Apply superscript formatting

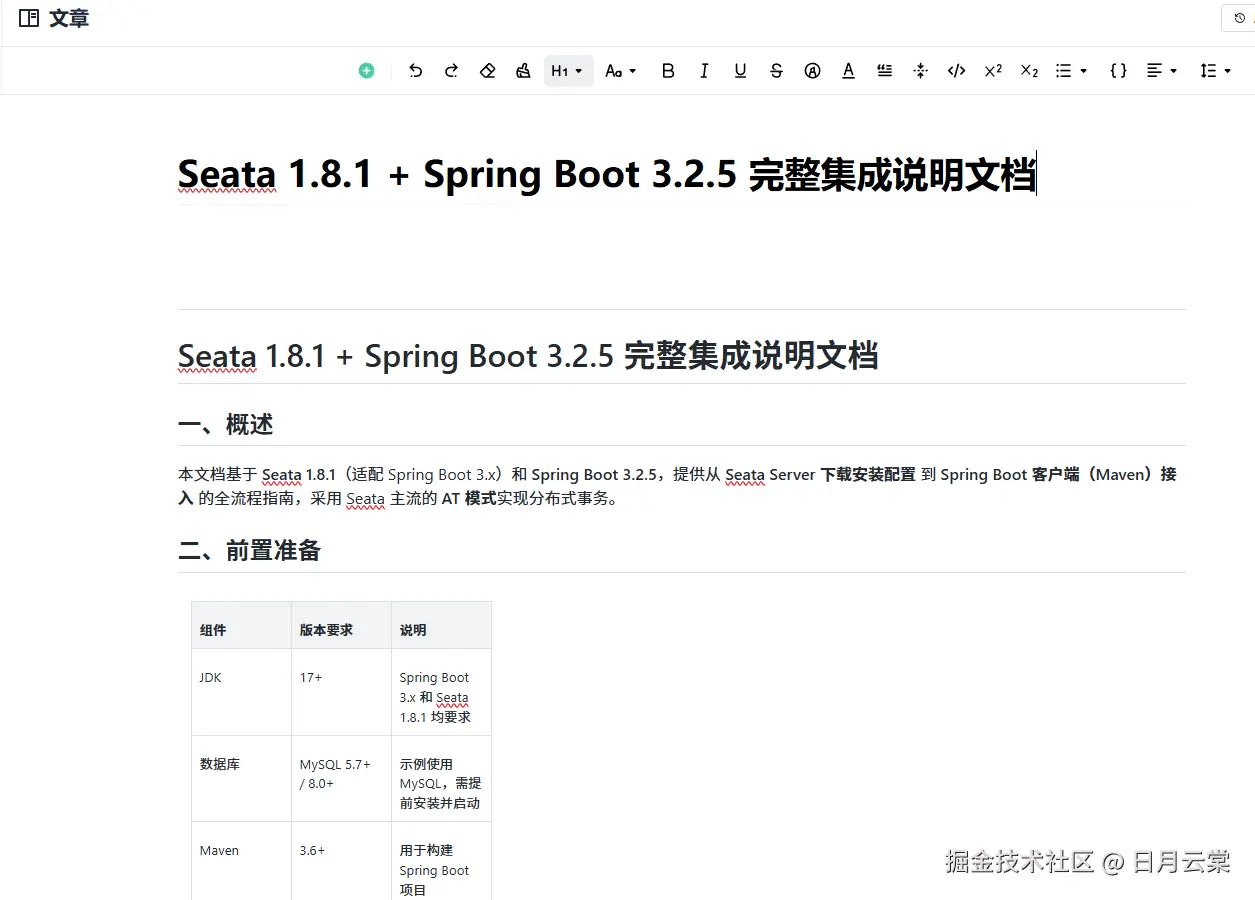(993, 71)
